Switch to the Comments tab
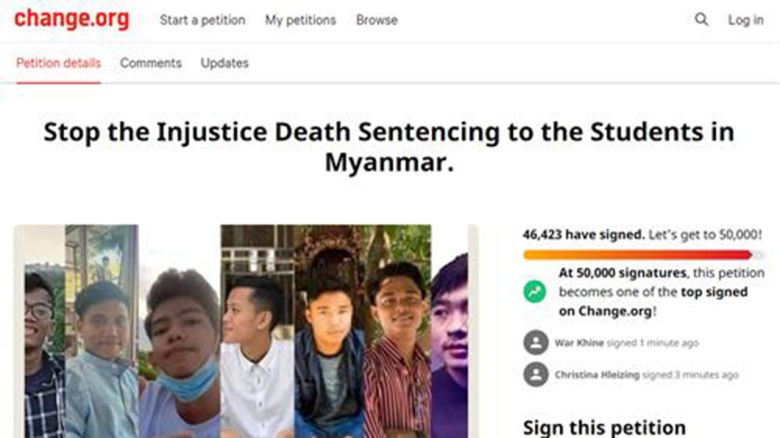The image size is (780, 438). (151, 63)
